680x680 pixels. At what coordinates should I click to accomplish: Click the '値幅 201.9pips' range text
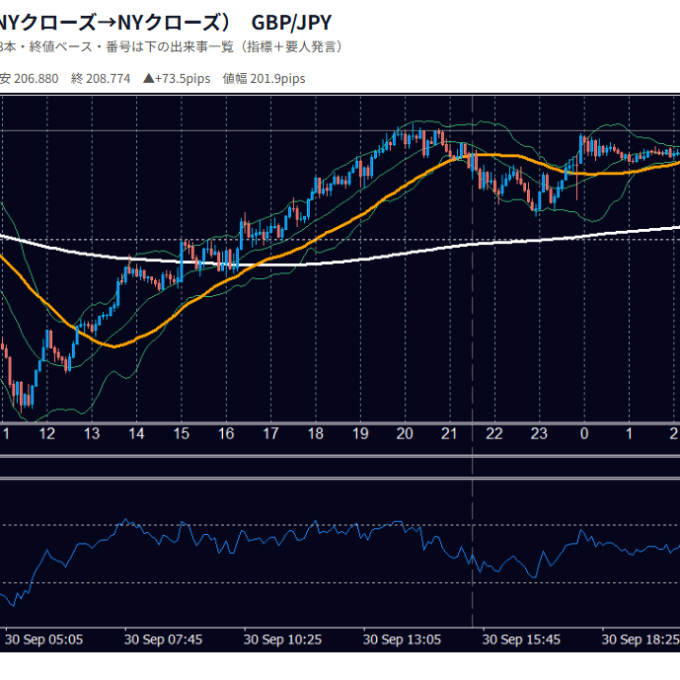tap(264, 78)
